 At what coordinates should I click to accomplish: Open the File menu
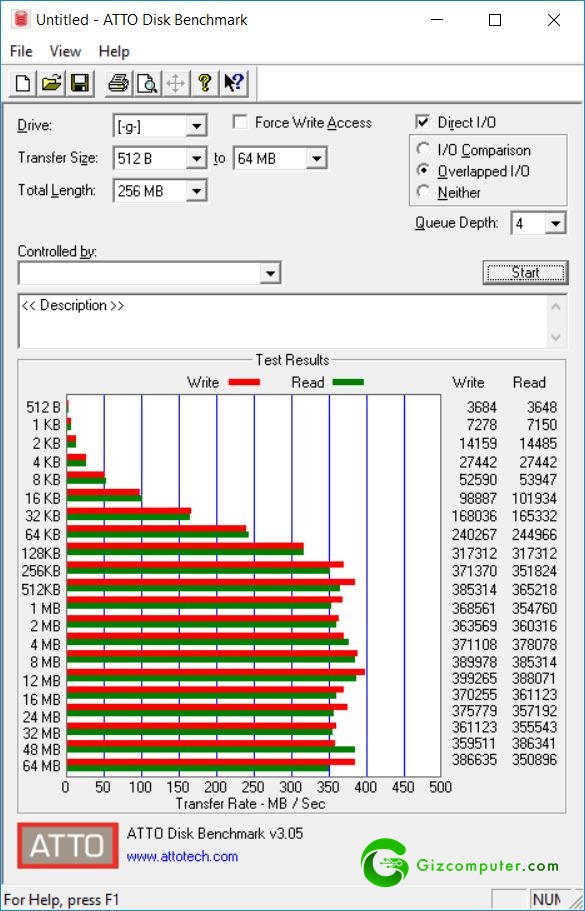coord(21,52)
